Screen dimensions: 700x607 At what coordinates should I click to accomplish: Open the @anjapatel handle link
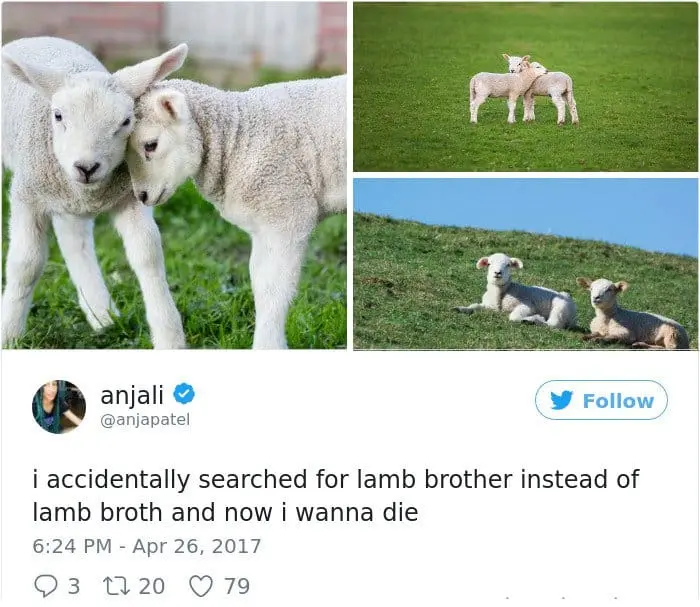point(145,420)
